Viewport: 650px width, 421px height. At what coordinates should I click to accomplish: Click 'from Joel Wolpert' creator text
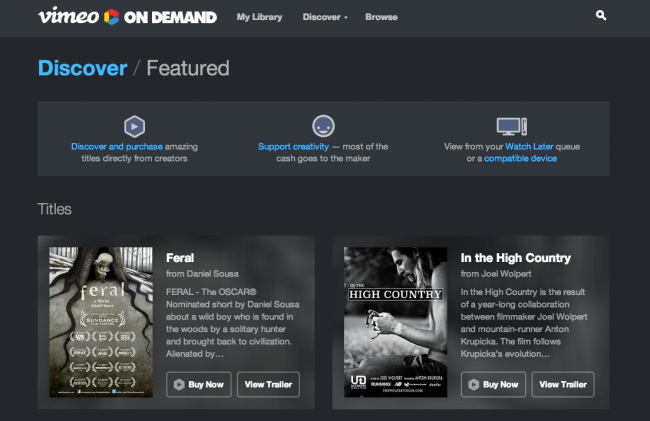click(x=496, y=273)
